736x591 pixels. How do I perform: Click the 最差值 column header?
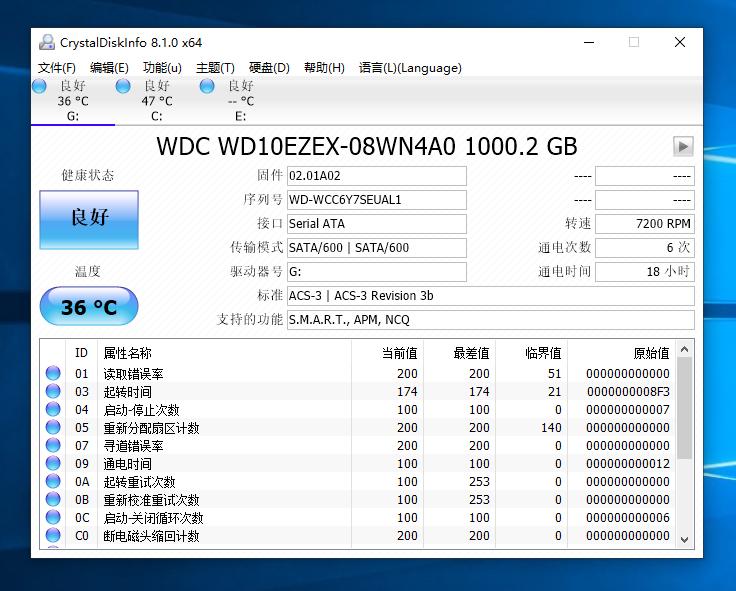(x=460, y=353)
